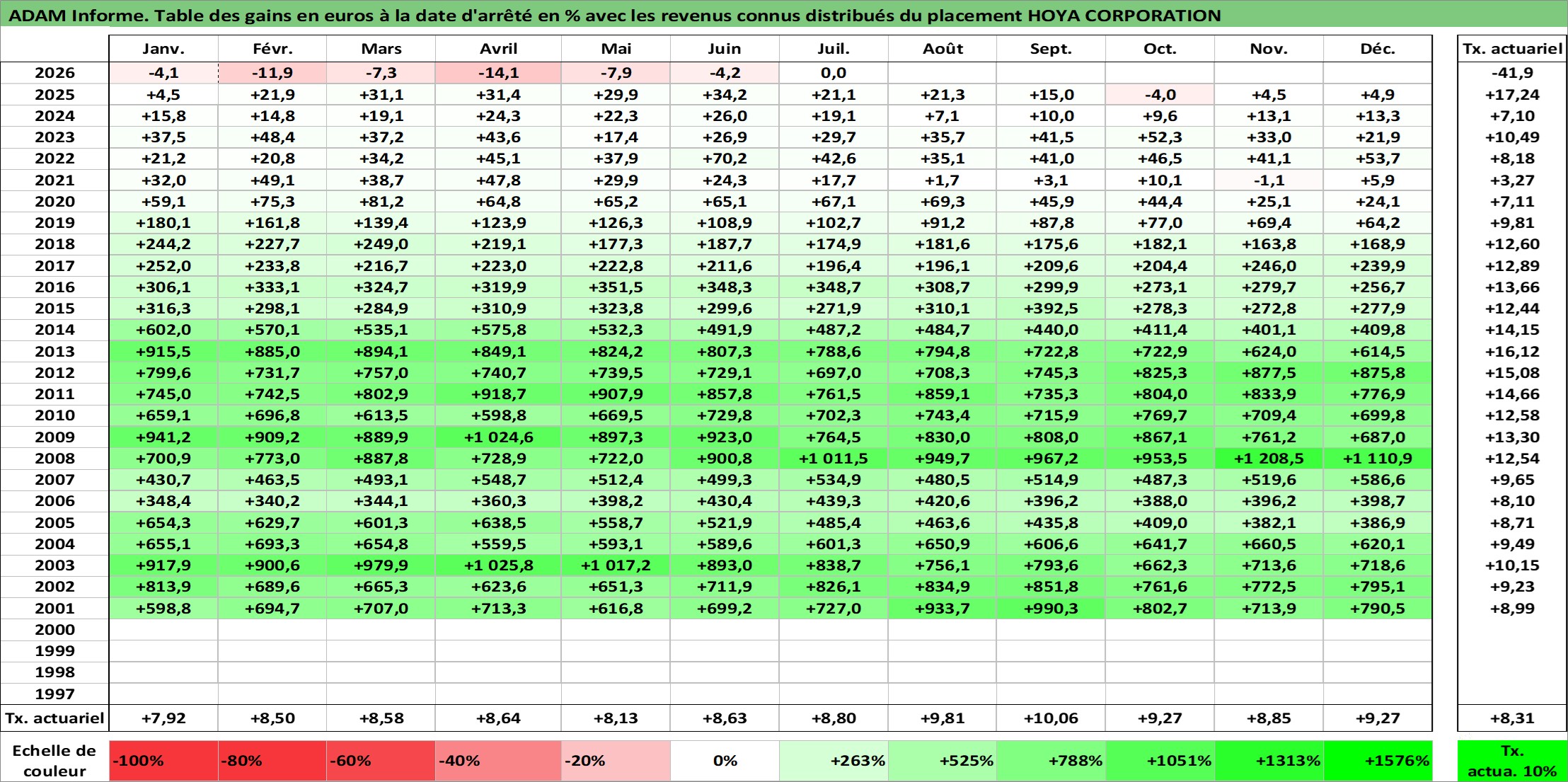Screen dimensions: 1568x782
Task: Select the +8,31 overall actuarial rate cell
Action: 1512,718
